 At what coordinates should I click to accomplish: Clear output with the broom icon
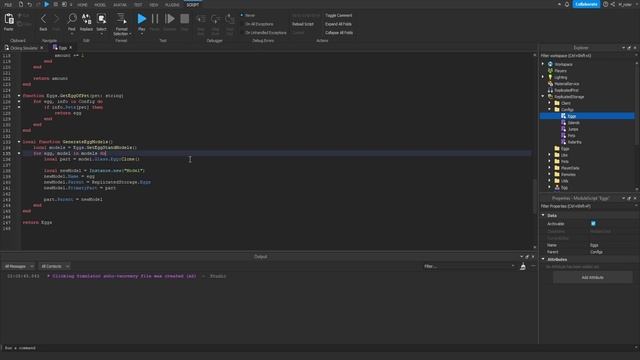click(x=522, y=267)
